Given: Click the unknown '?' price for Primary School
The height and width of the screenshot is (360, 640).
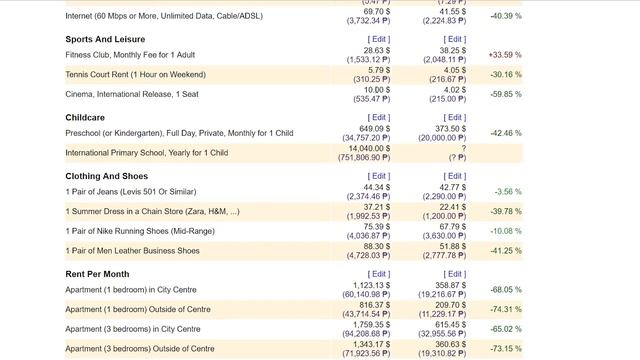Looking at the screenshot, I should pyautogui.click(x=464, y=149).
